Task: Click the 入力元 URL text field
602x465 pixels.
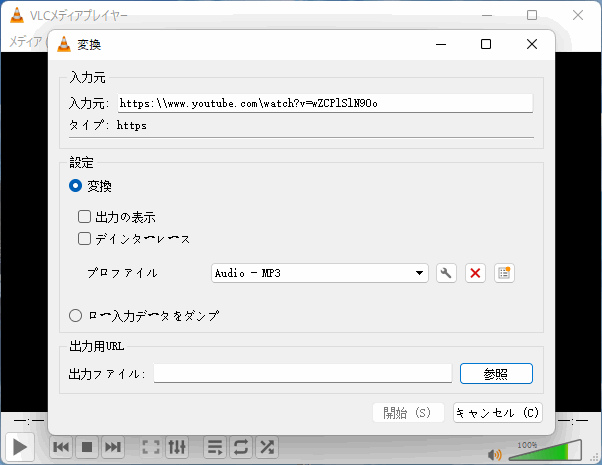Action: click(325, 103)
